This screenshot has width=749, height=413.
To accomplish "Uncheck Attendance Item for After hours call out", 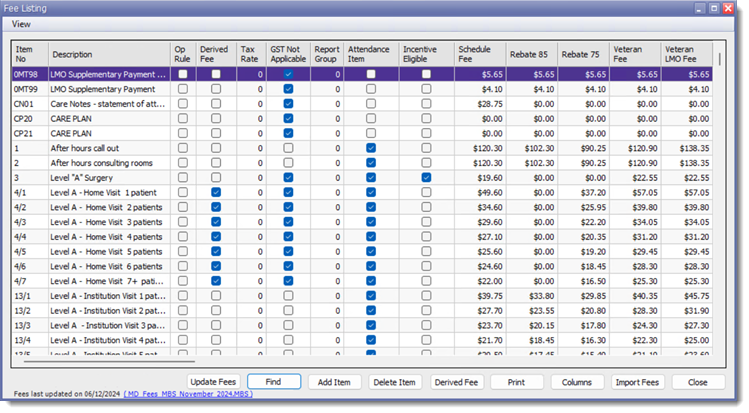I will (371, 148).
